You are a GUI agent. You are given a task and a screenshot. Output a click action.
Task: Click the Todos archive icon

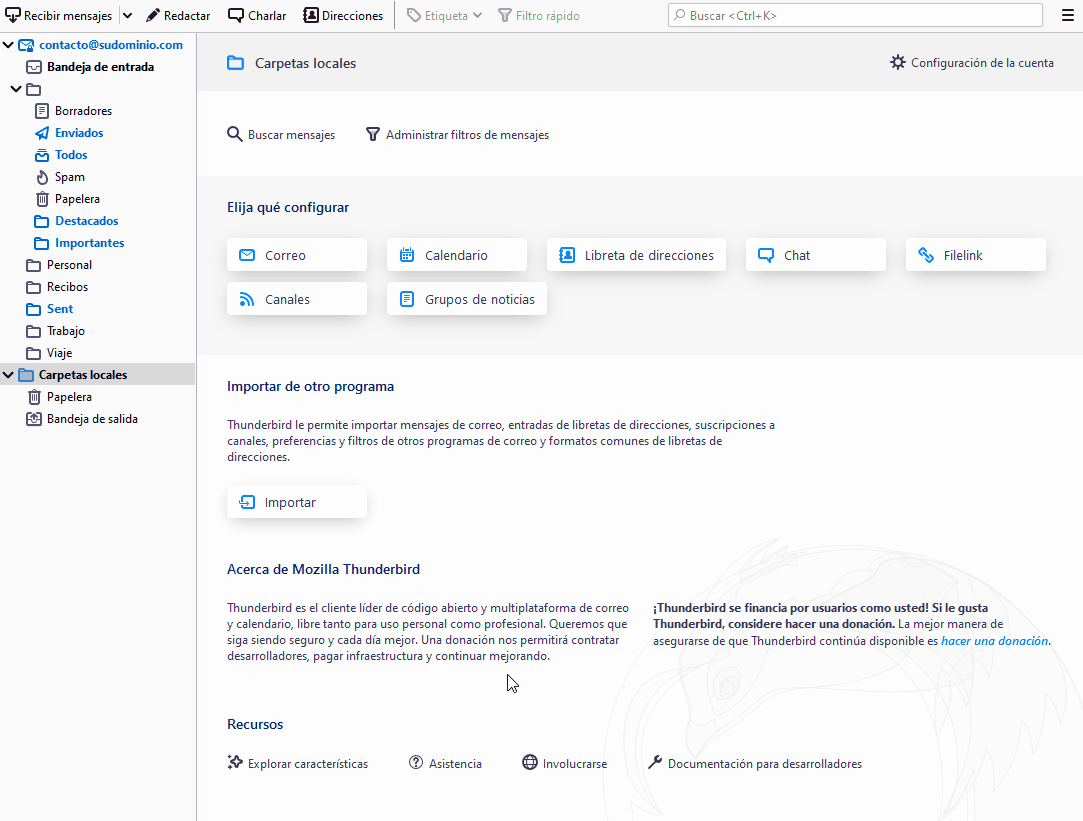[42, 155]
